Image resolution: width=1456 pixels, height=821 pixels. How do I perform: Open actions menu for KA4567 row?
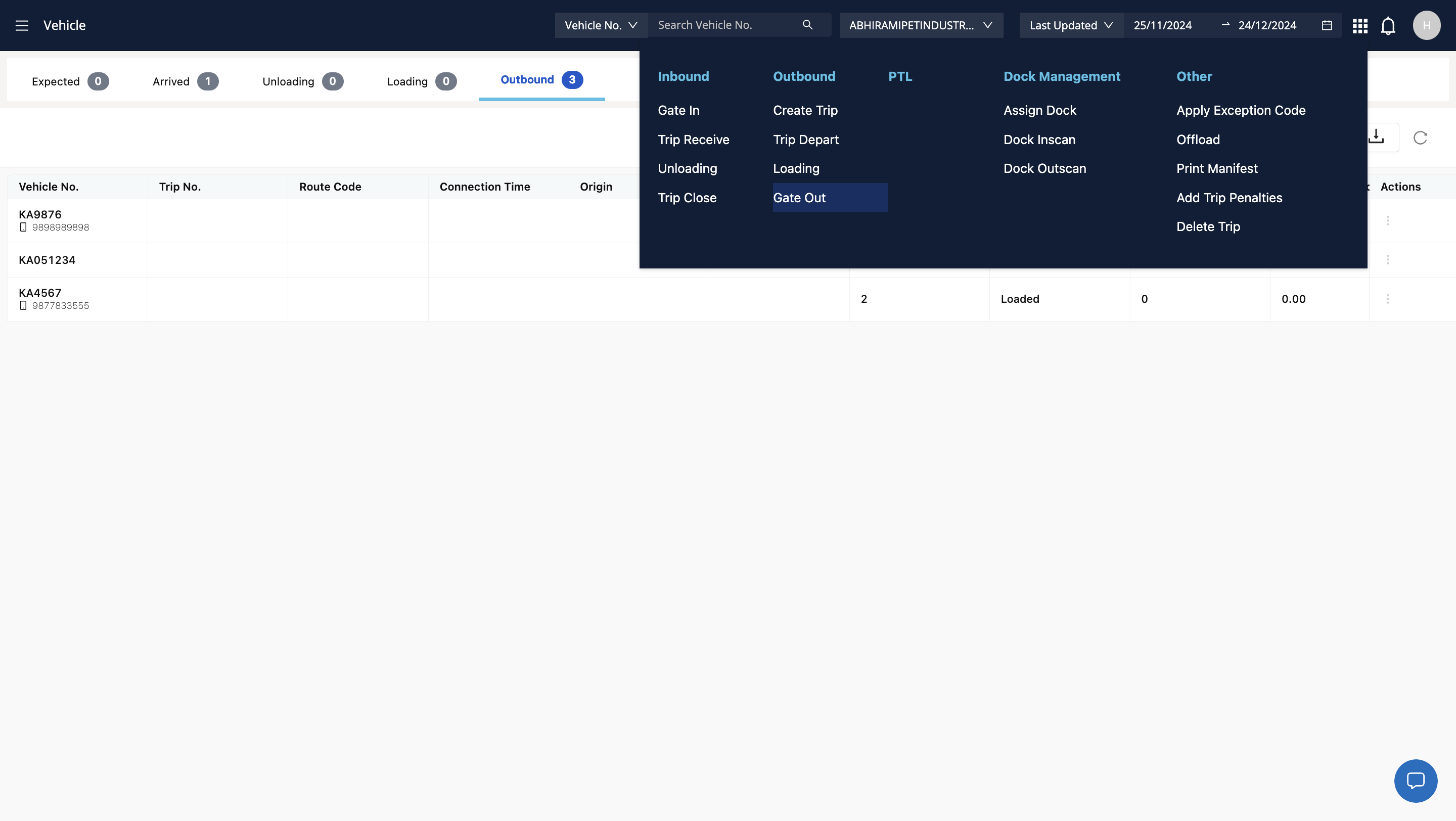1388,299
